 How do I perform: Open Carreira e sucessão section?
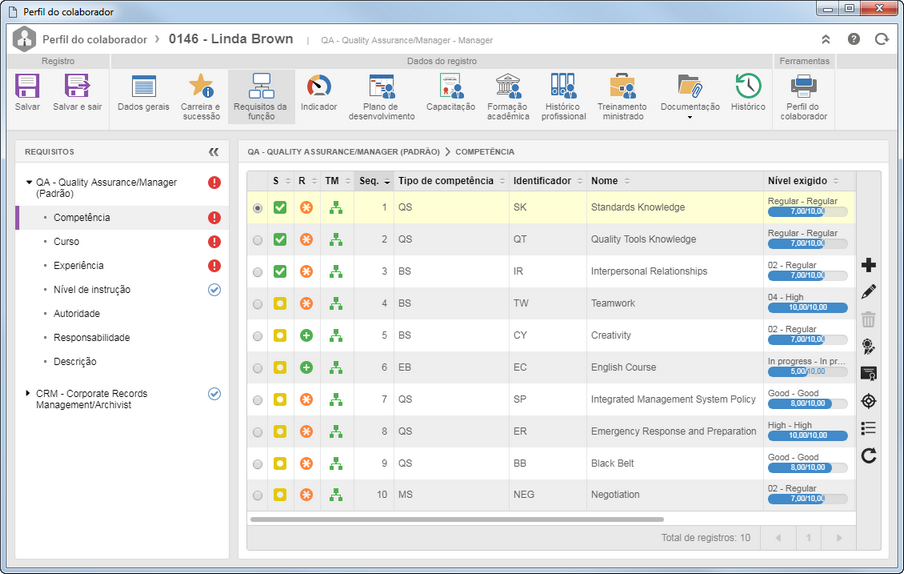click(x=201, y=97)
